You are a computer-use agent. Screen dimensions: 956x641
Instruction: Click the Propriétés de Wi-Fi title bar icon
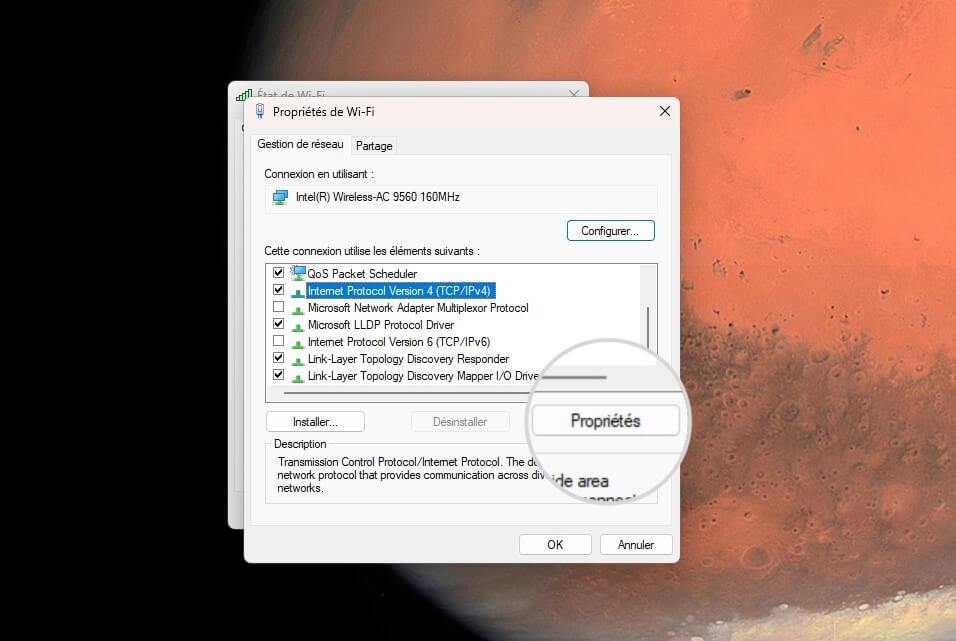tap(260, 111)
